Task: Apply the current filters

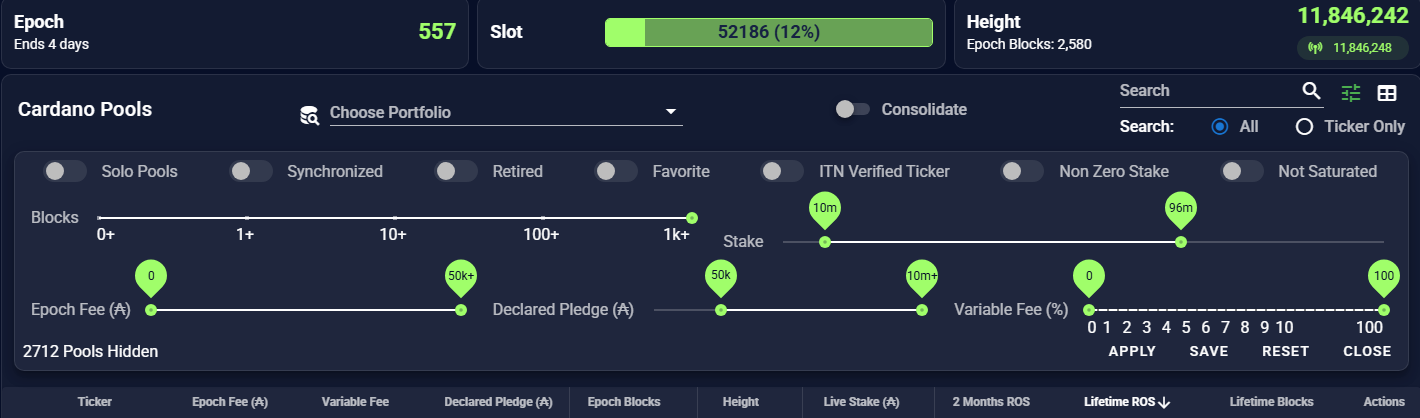Action: click(1132, 351)
